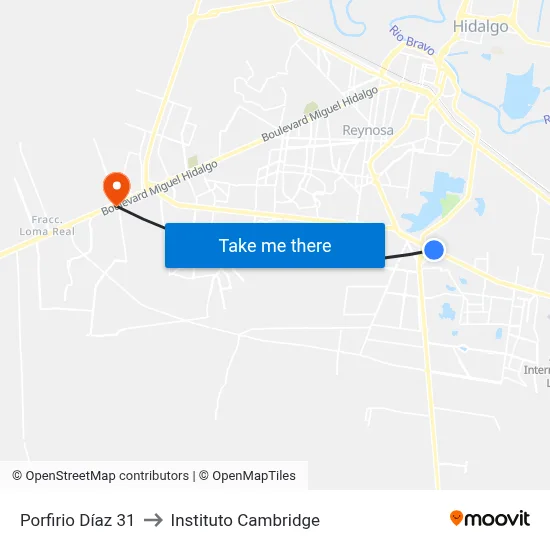Click the Moovit logo
The width and height of the screenshot is (550, 550).
pyautogui.click(x=490, y=519)
